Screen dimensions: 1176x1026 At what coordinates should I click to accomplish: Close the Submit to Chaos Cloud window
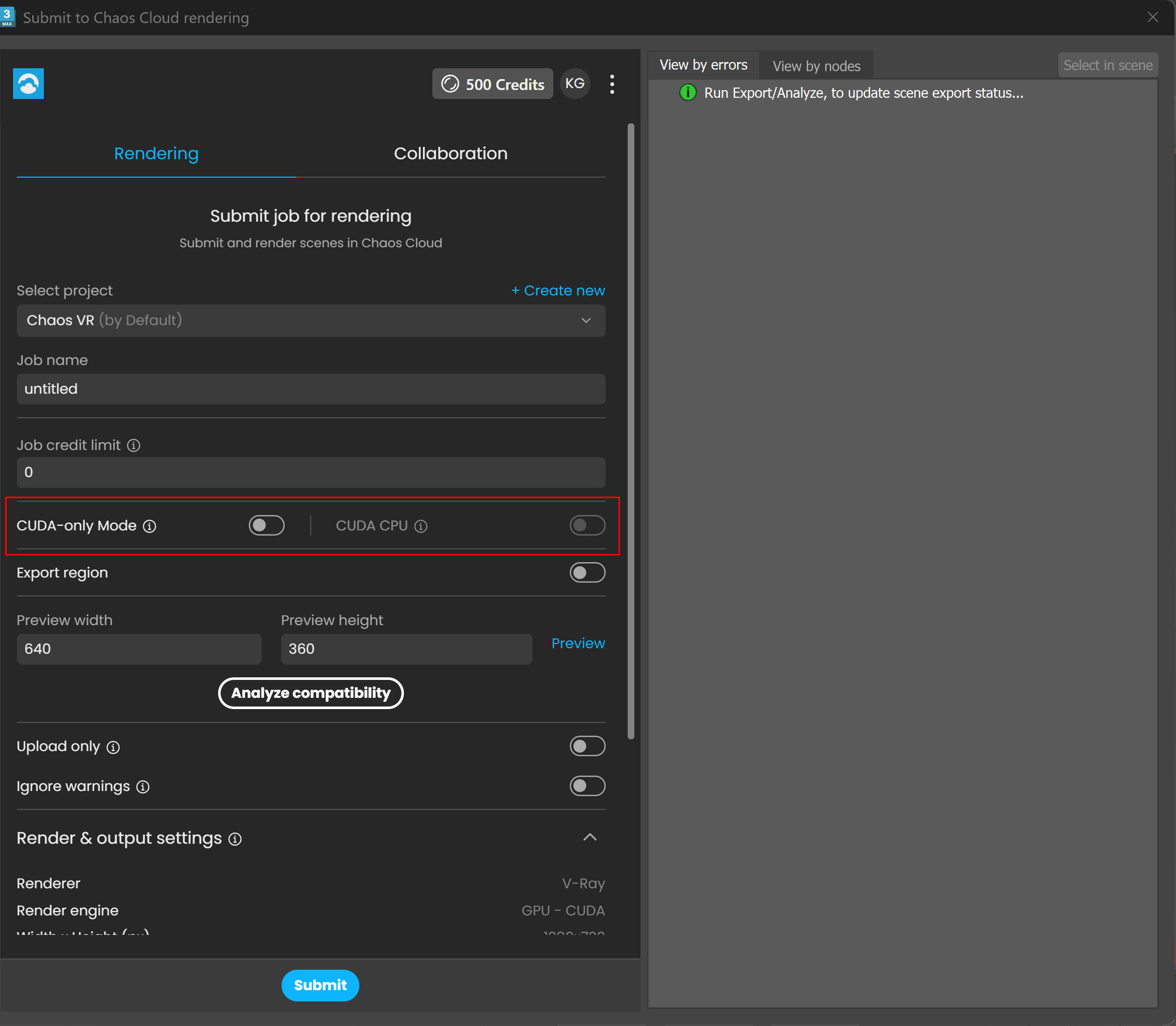(1152, 17)
